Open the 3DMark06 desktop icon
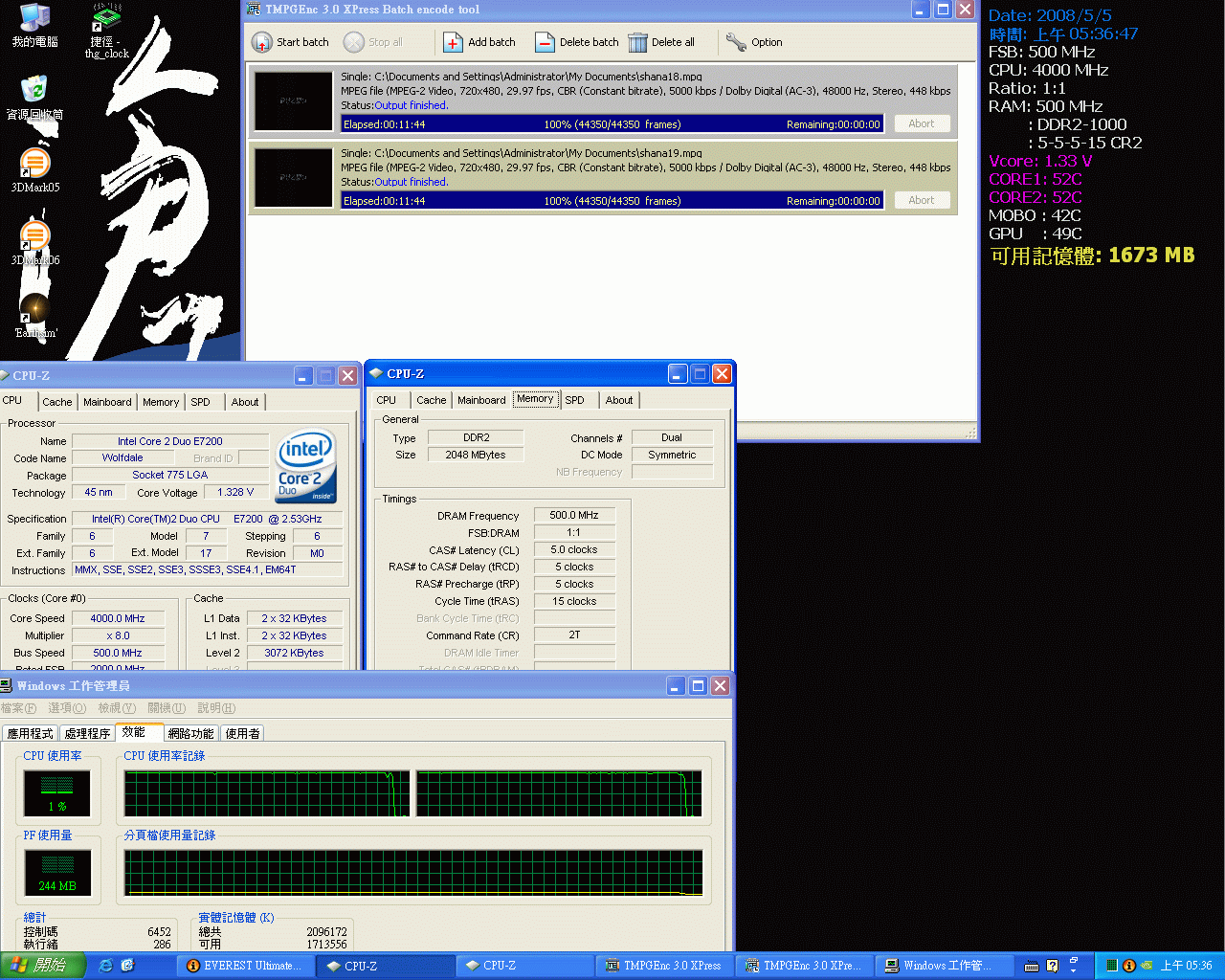The height and width of the screenshot is (980, 1225). click(35, 243)
